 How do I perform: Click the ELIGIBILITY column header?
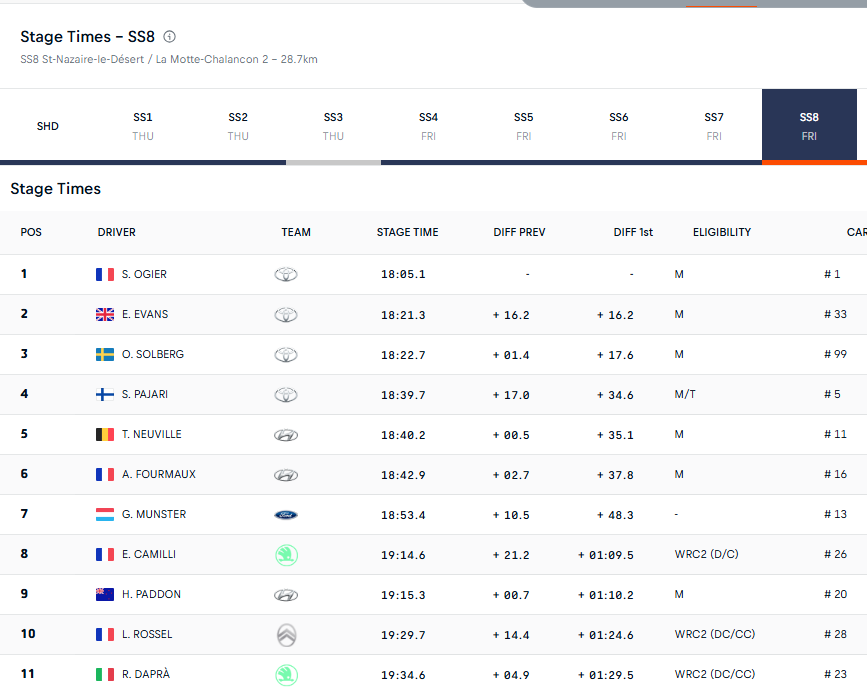coord(721,232)
